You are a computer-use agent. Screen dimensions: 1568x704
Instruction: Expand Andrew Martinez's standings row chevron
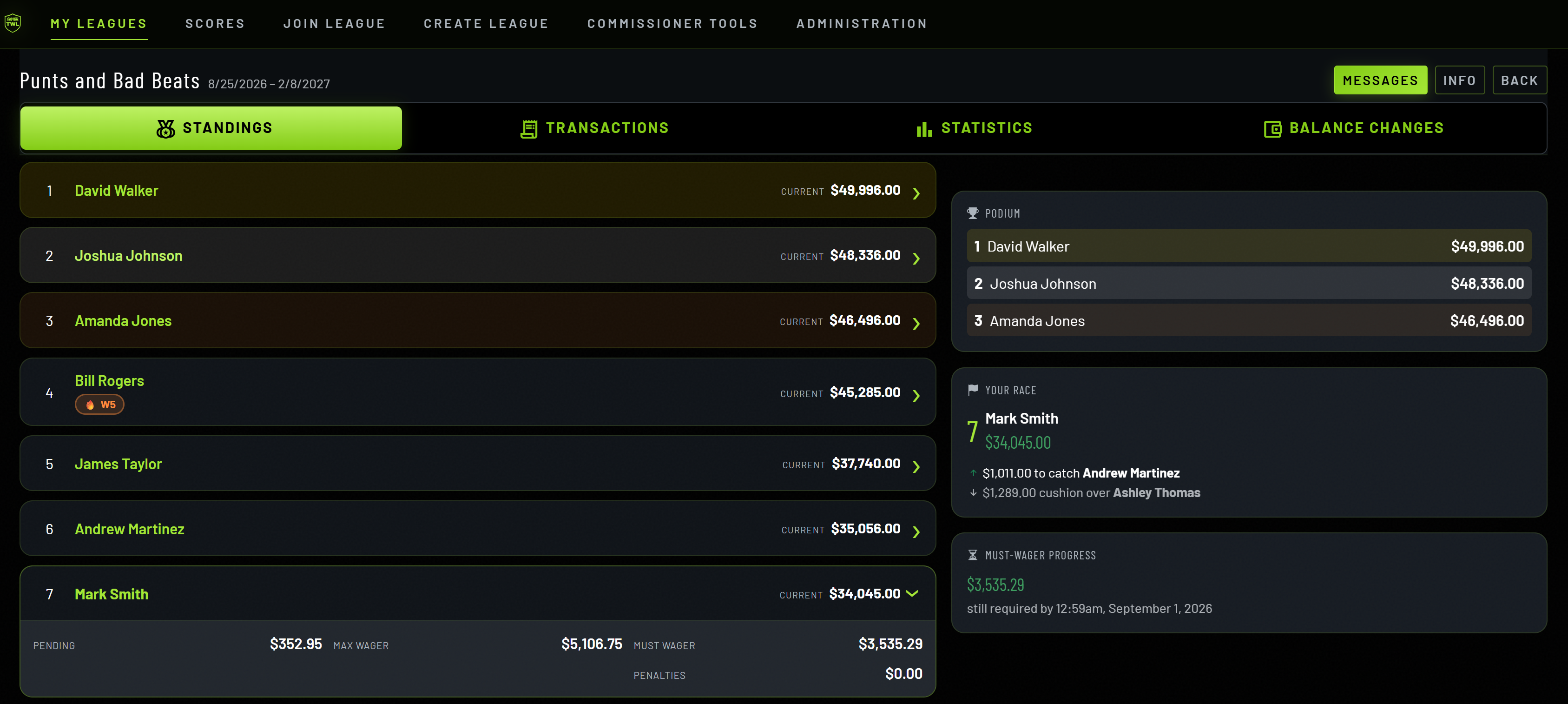click(x=916, y=531)
